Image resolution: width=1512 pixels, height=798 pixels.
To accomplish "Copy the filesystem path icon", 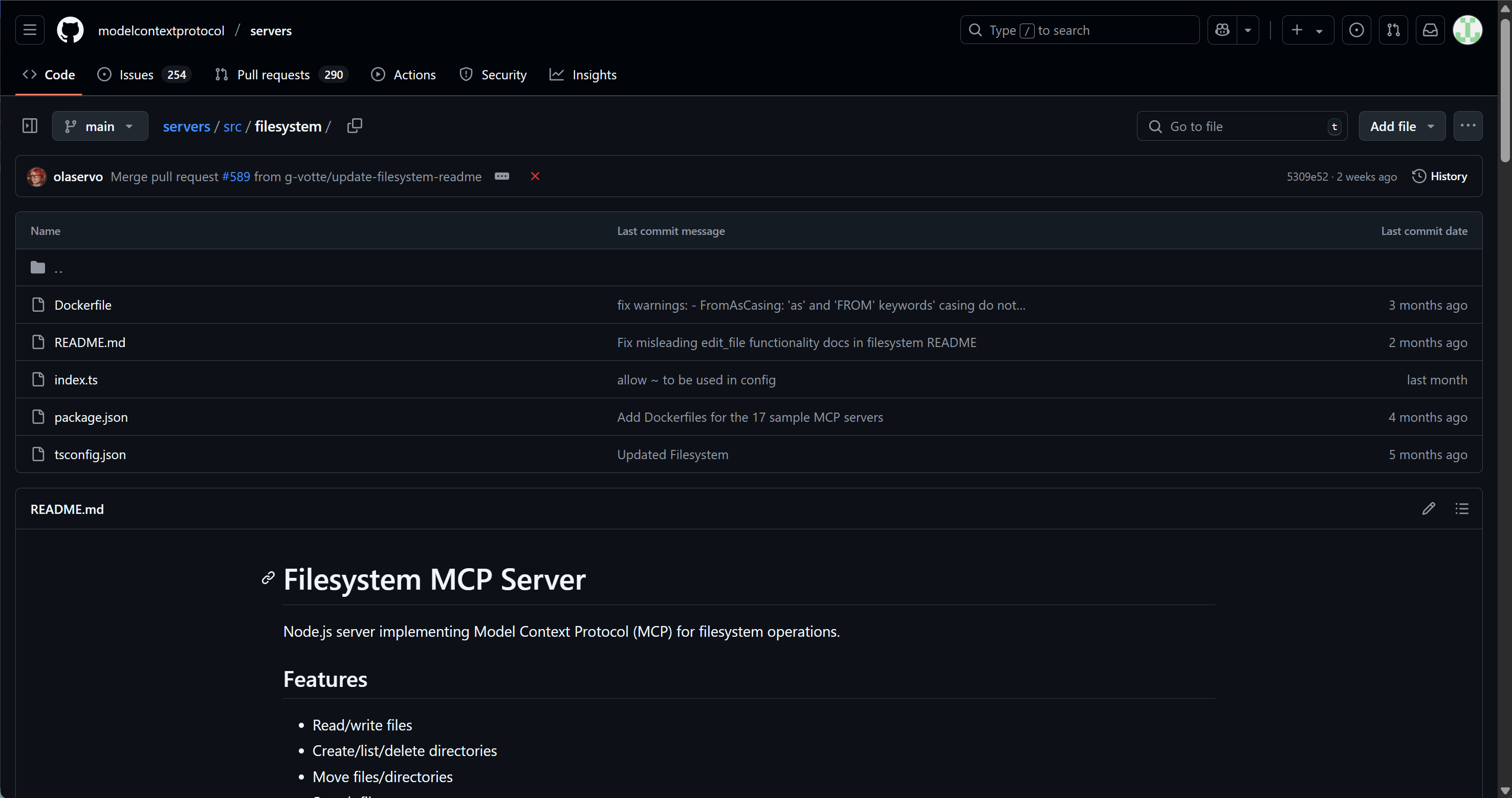I will [355, 125].
